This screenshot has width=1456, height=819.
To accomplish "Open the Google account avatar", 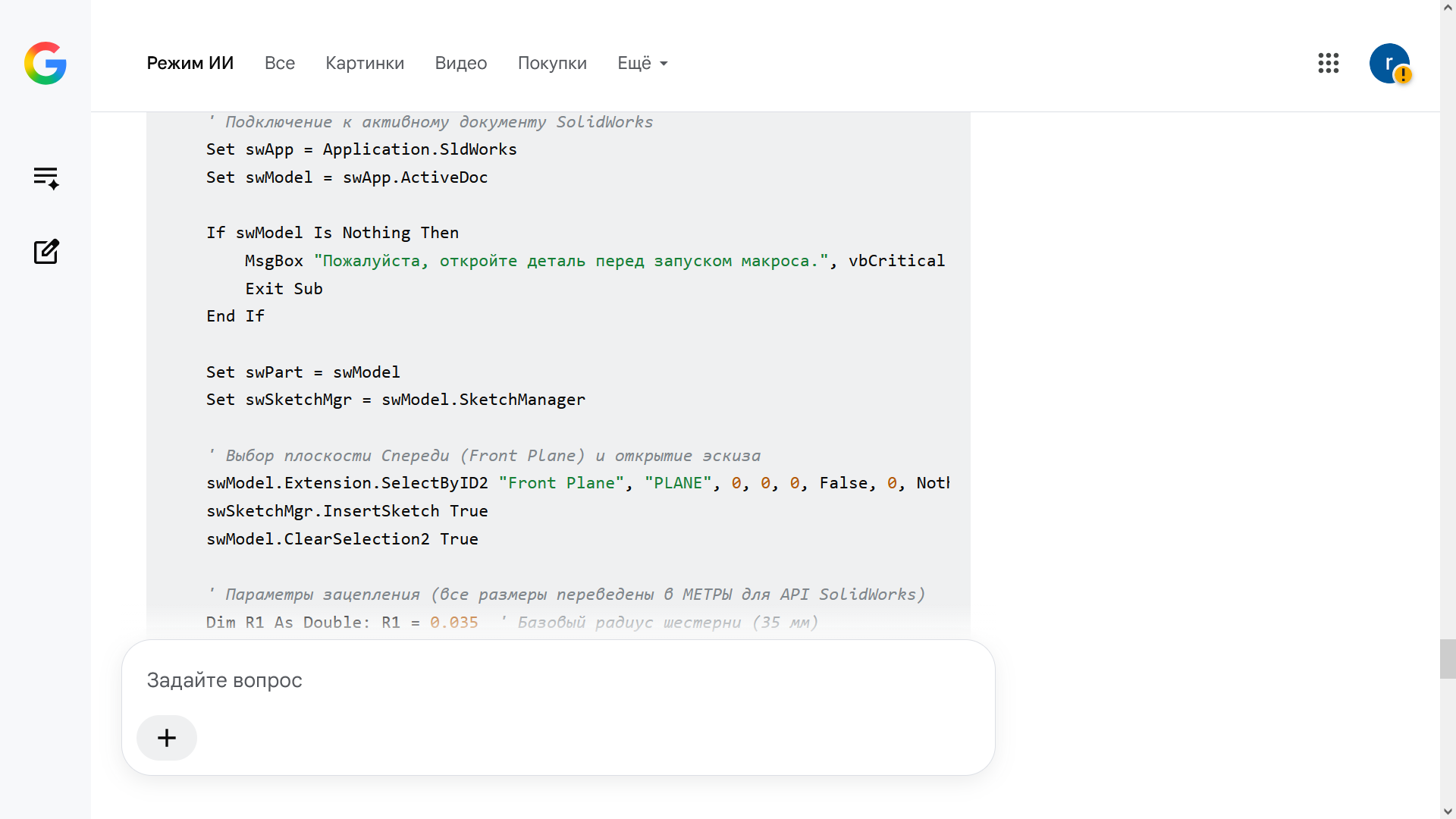I will pos(1389,63).
